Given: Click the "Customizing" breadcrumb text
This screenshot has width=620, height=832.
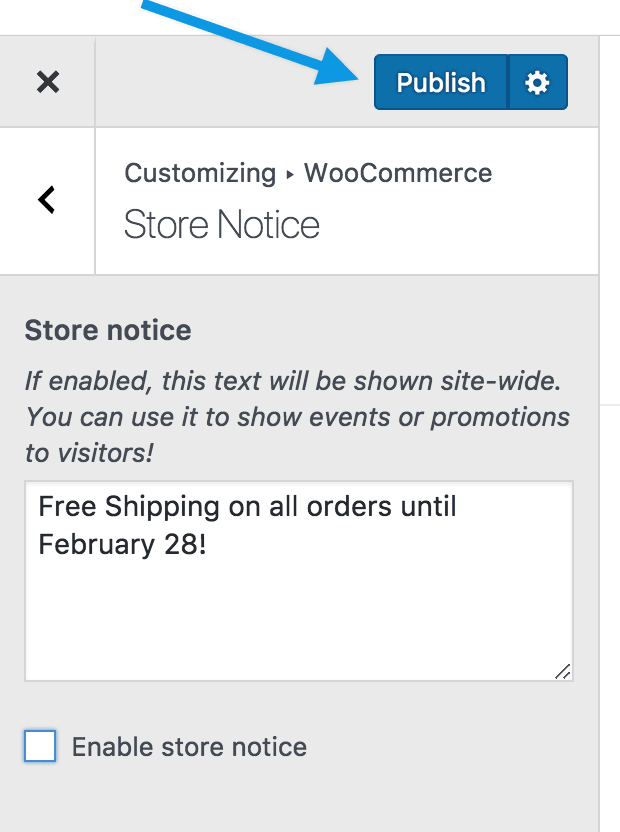Looking at the screenshot, I should pos(199,173).
